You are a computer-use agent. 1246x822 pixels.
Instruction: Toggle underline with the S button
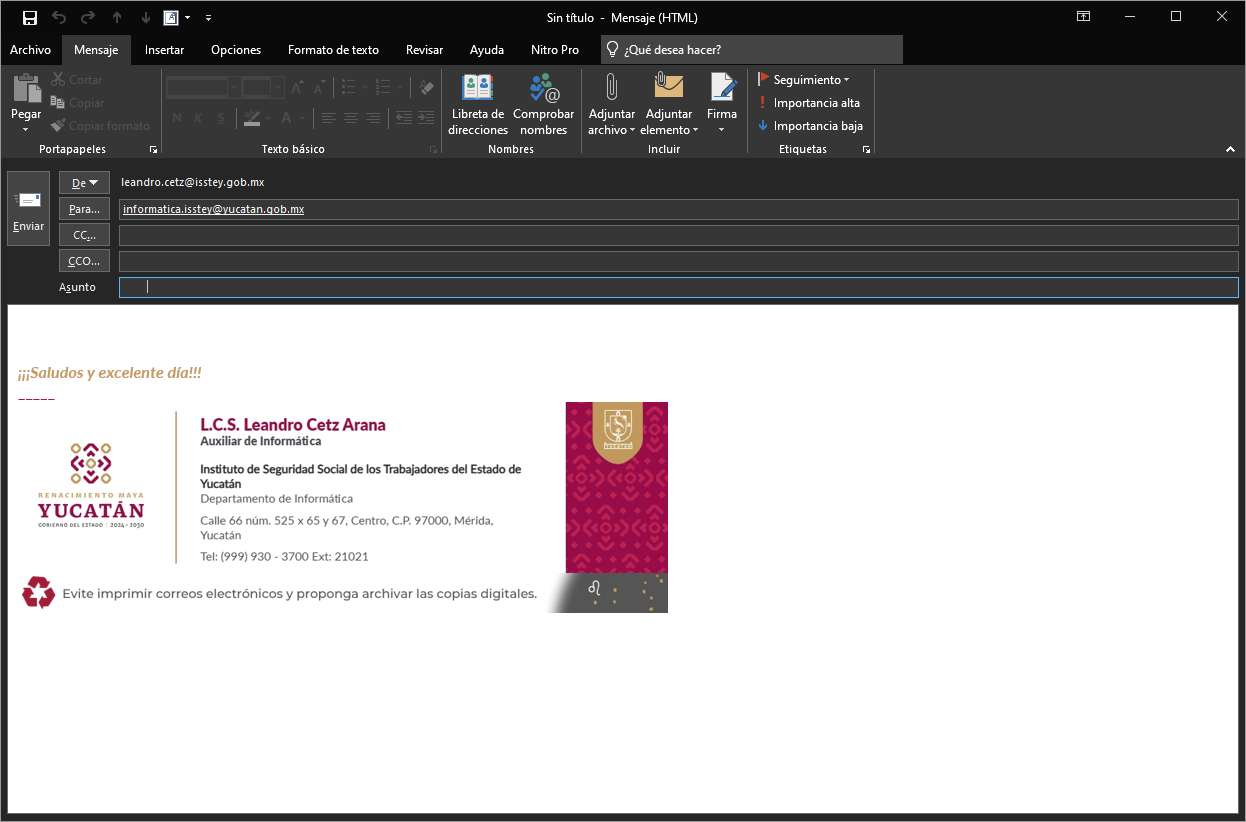(x=220, y=118)
